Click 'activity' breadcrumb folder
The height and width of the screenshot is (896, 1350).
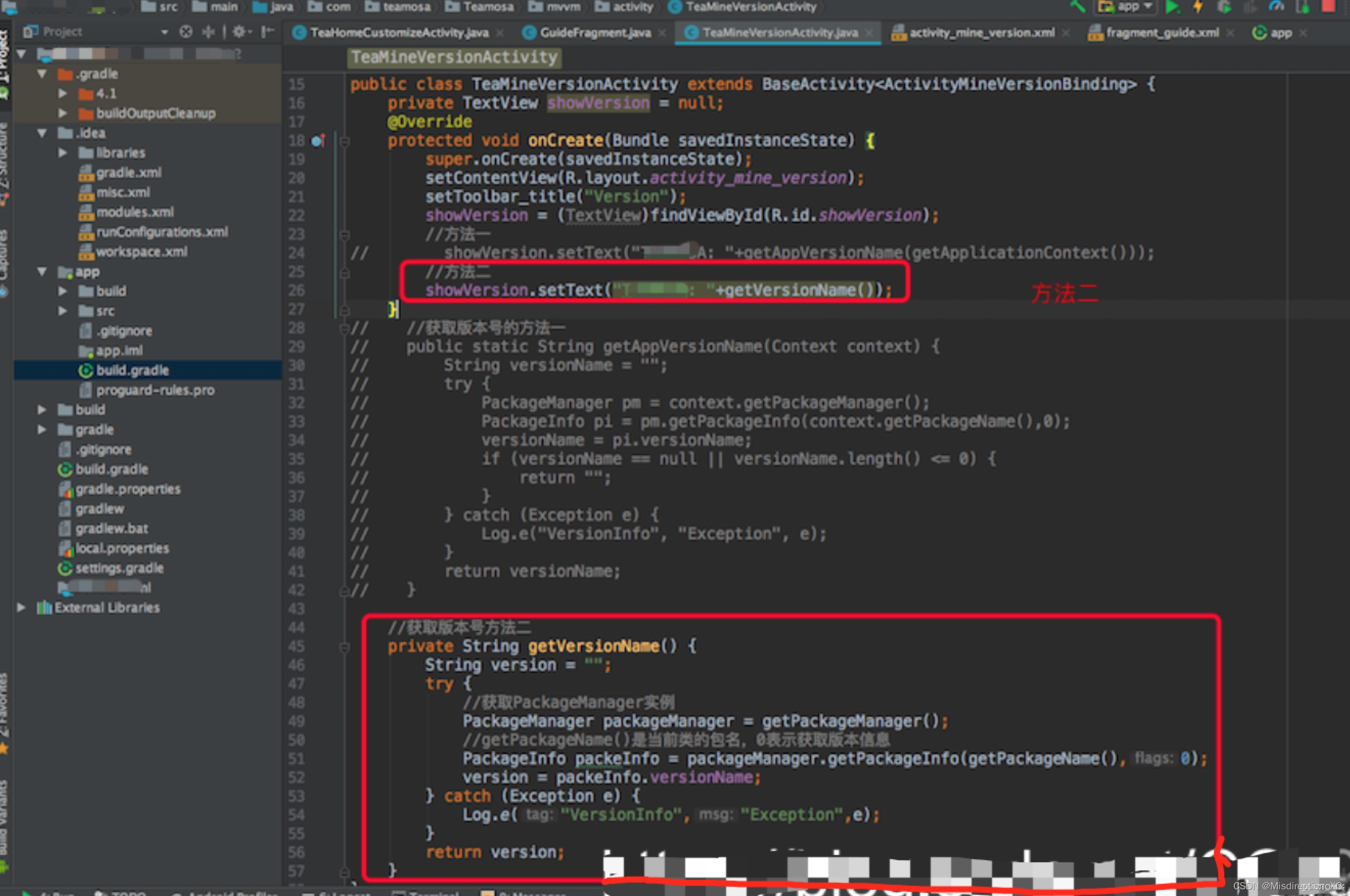[624, 7]
